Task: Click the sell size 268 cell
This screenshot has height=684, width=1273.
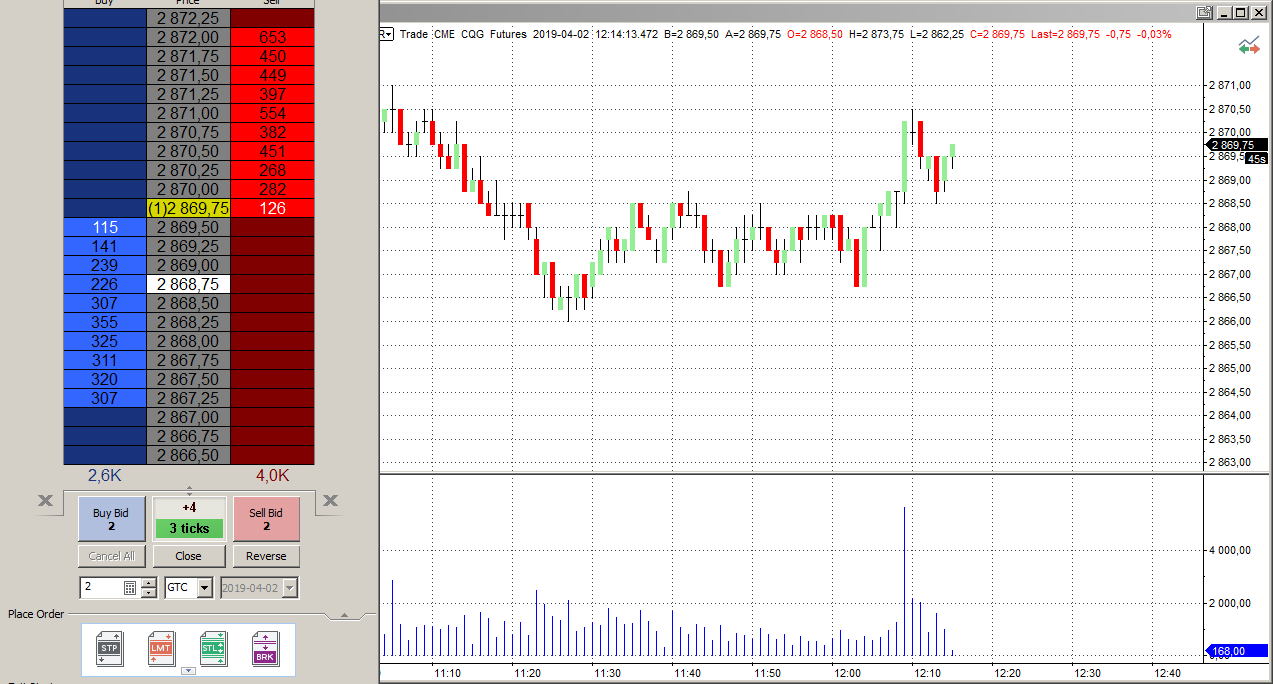Action: [x=272, y=170]
